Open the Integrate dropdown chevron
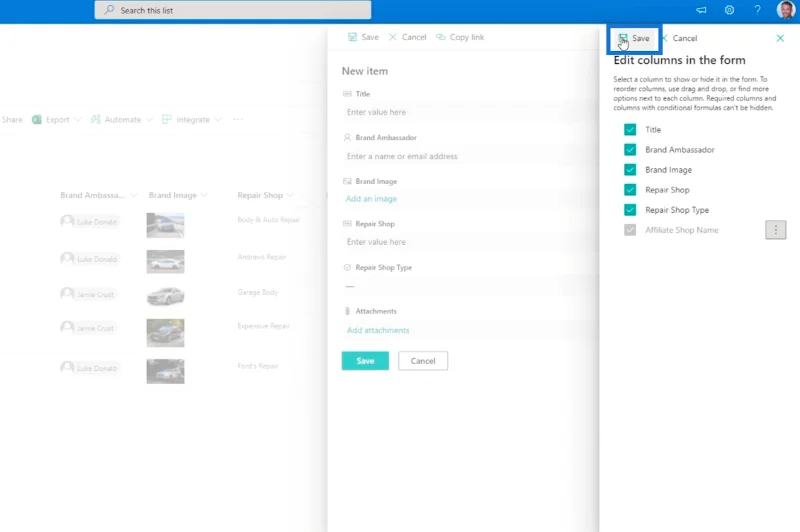Viewport: 800px width, 532px height. click(x=218, y=120)
